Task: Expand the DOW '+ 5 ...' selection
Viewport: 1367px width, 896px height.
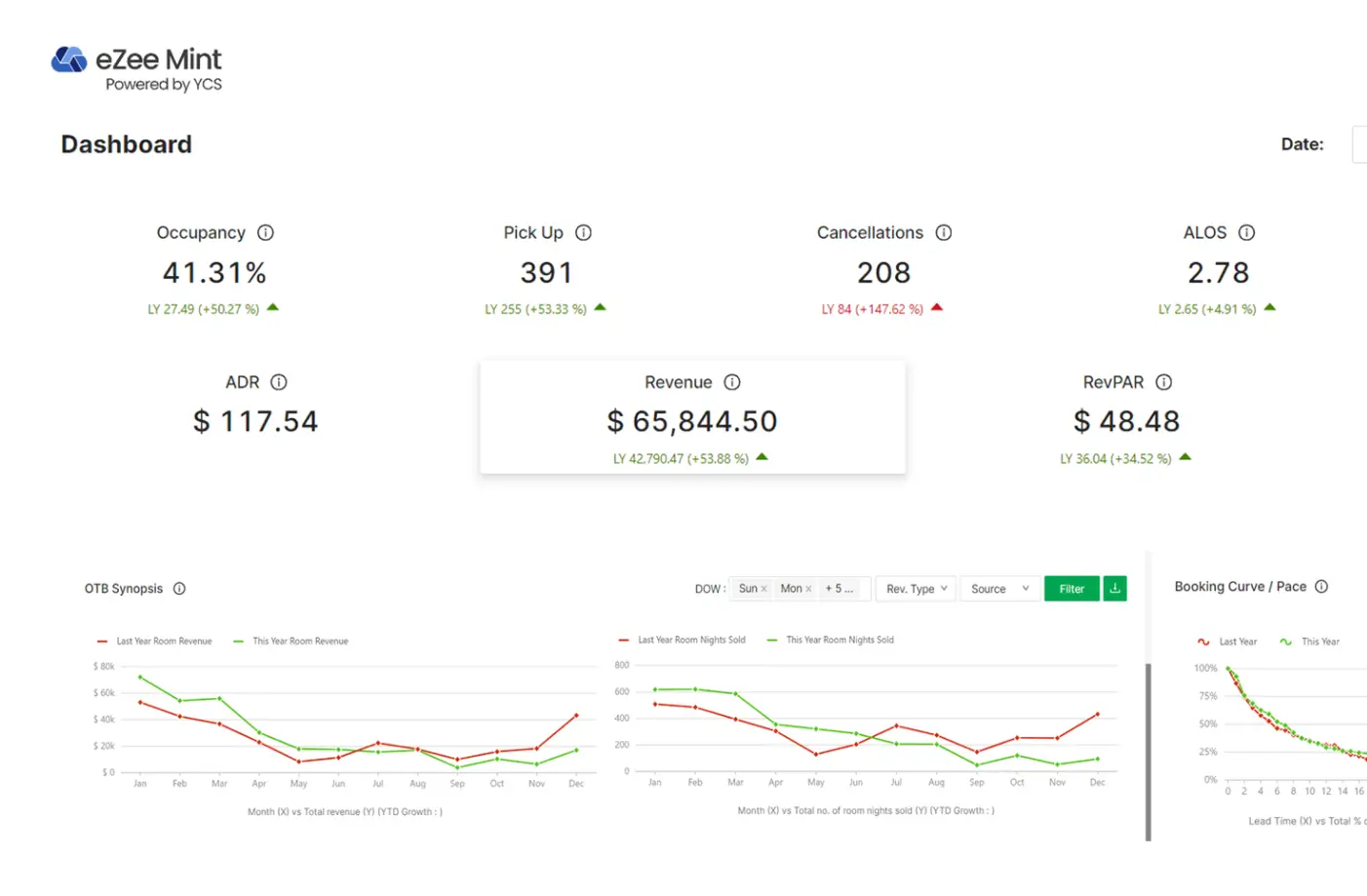Action: pyautogui.click(x=839, y=589)
